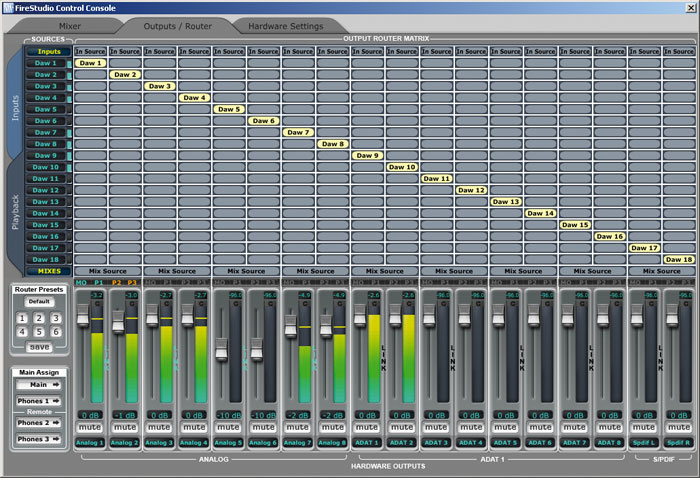Viewport: 700px width, 478px height.
Task: Mute the Analog 1 output
Action: pyautogui.click(x=90, y=427)
